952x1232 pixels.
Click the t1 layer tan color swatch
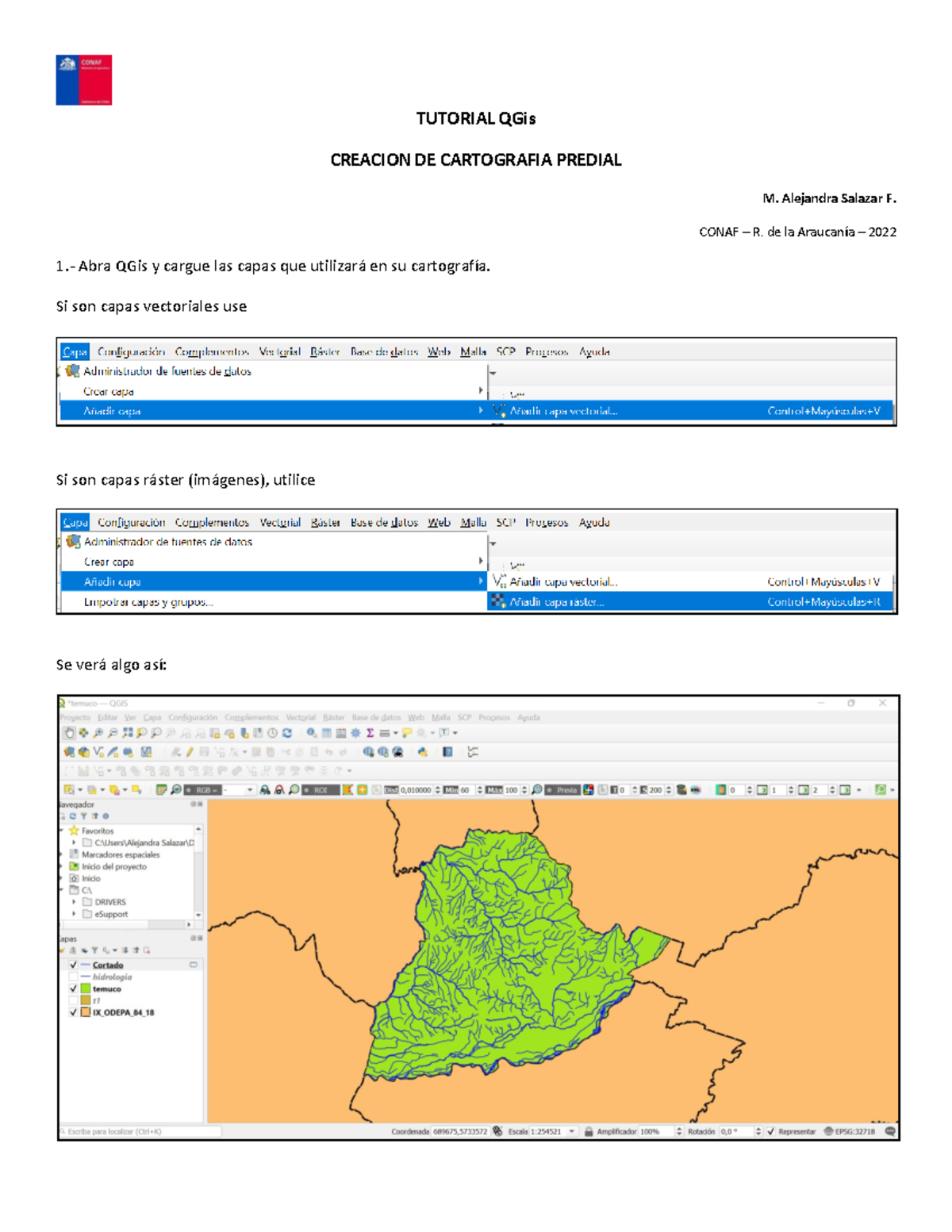point(86,1000)
